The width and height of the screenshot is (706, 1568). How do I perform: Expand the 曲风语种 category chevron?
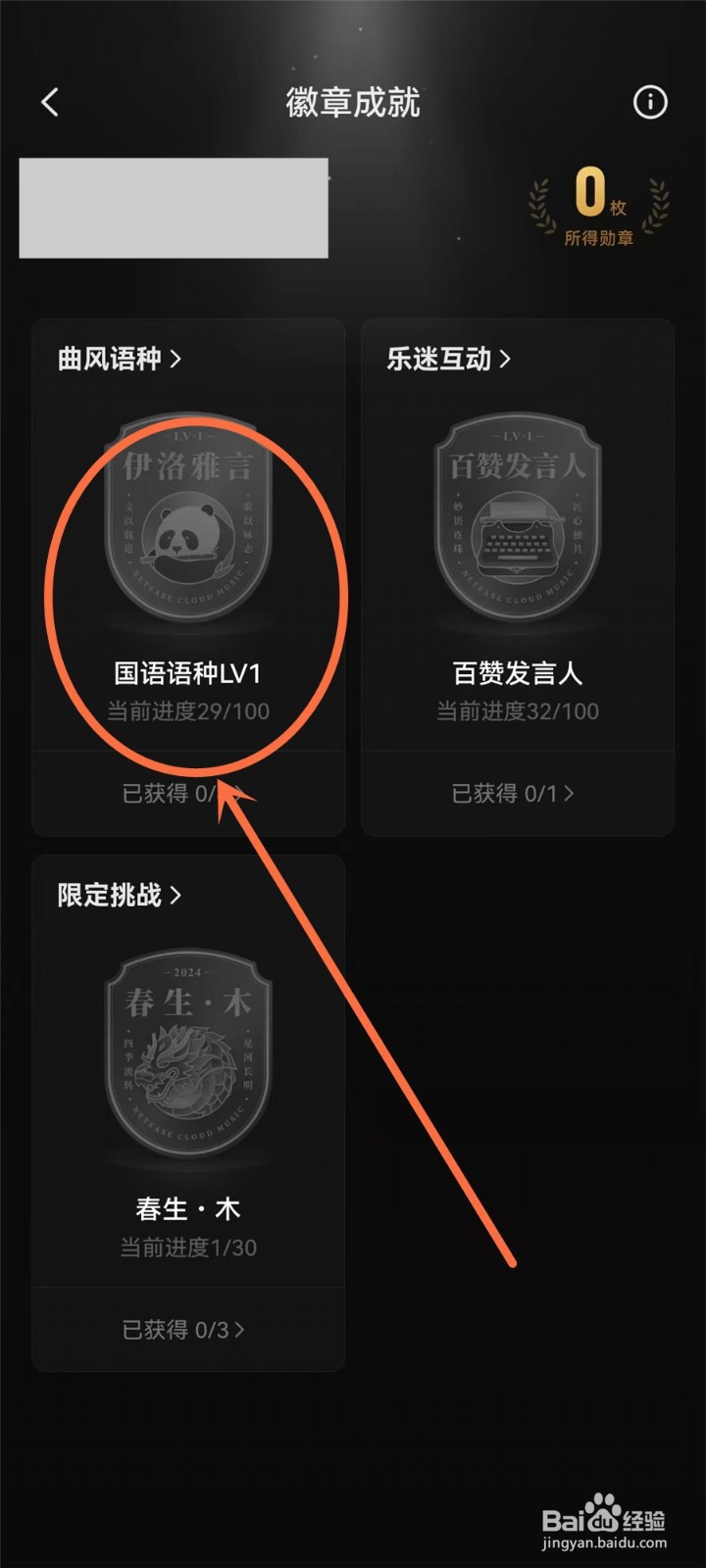(x=176, y=359)
